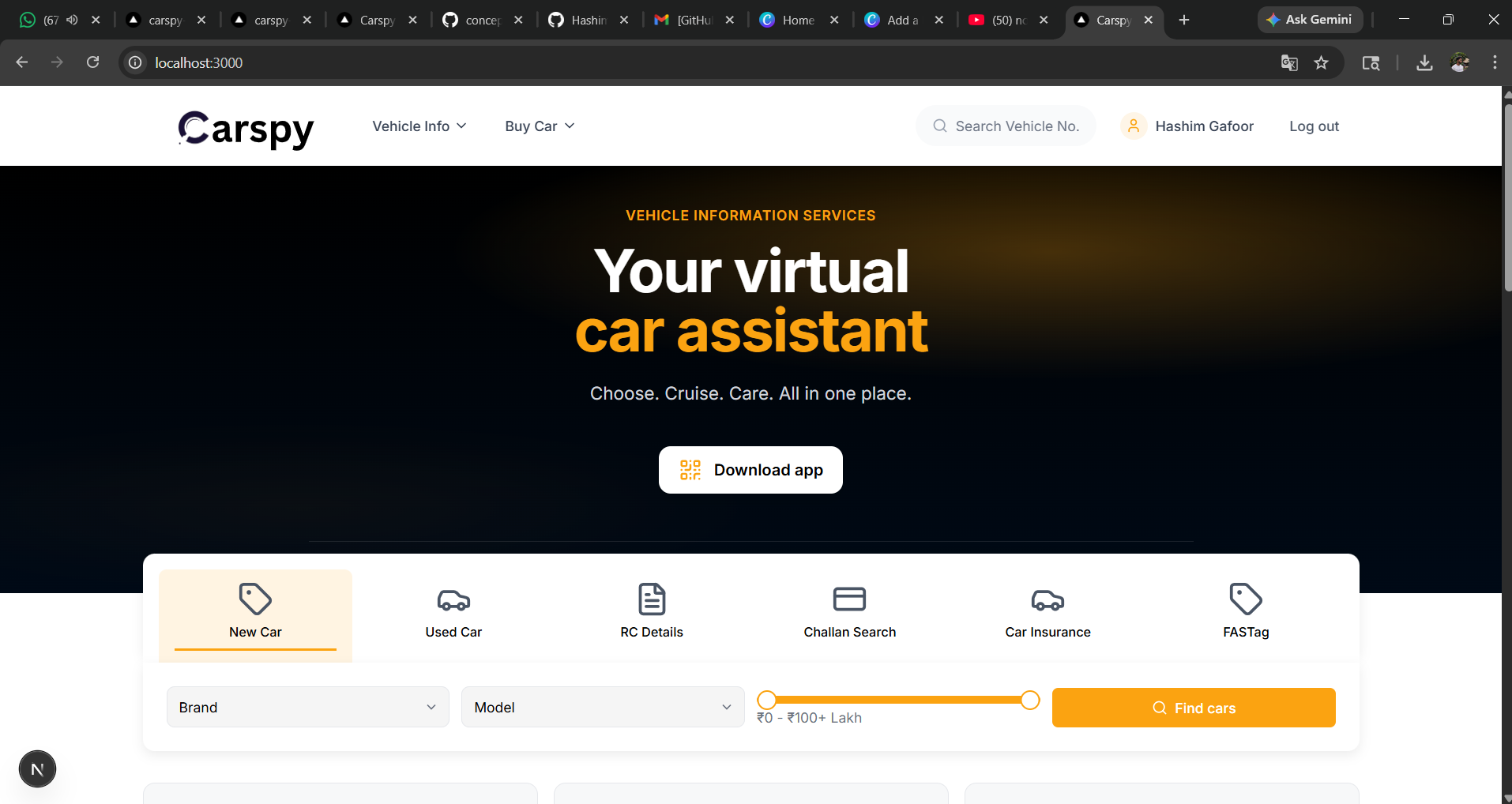Click the Download app button
This screenshot has width=1512, height=804.
tap(750, 470)
